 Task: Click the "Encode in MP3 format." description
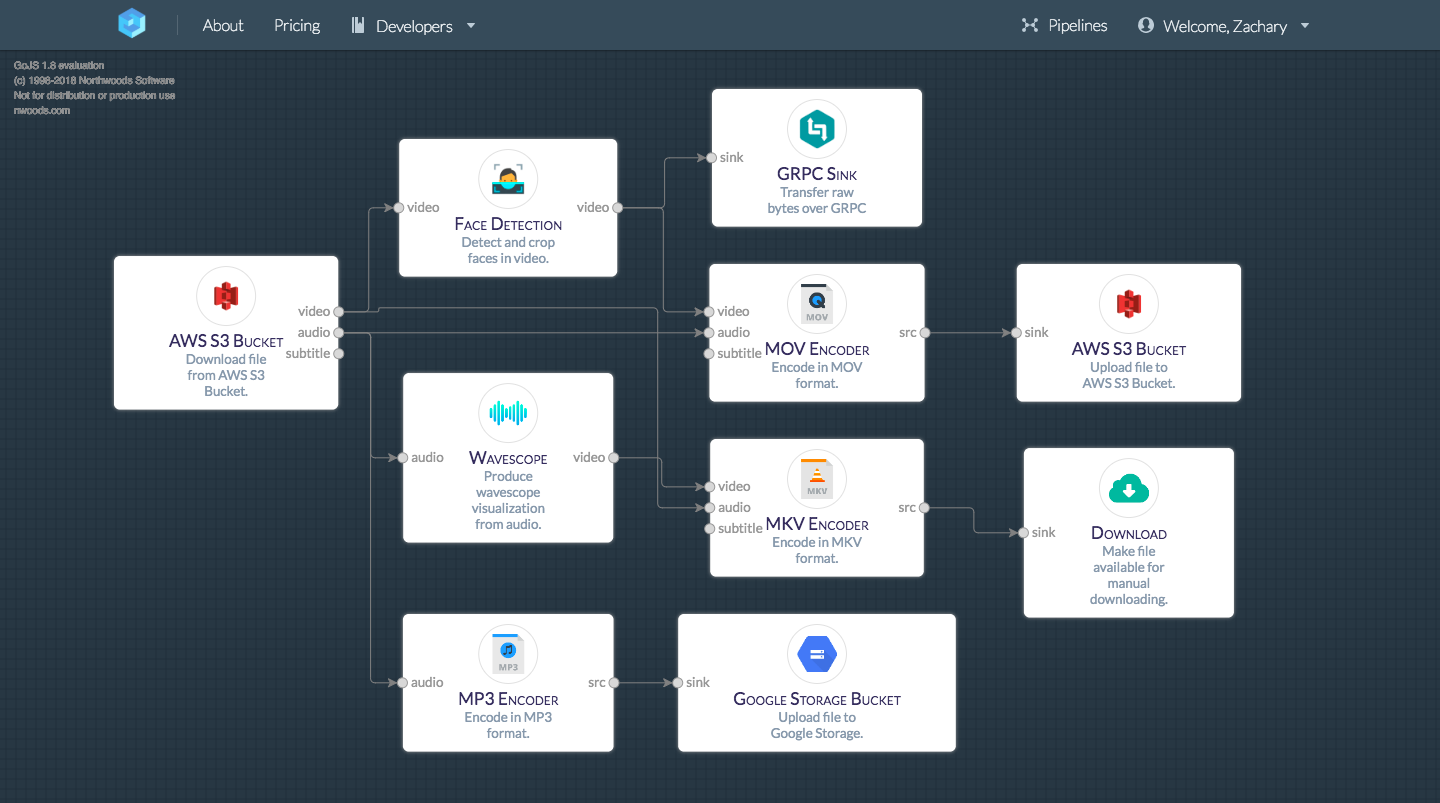508,725
